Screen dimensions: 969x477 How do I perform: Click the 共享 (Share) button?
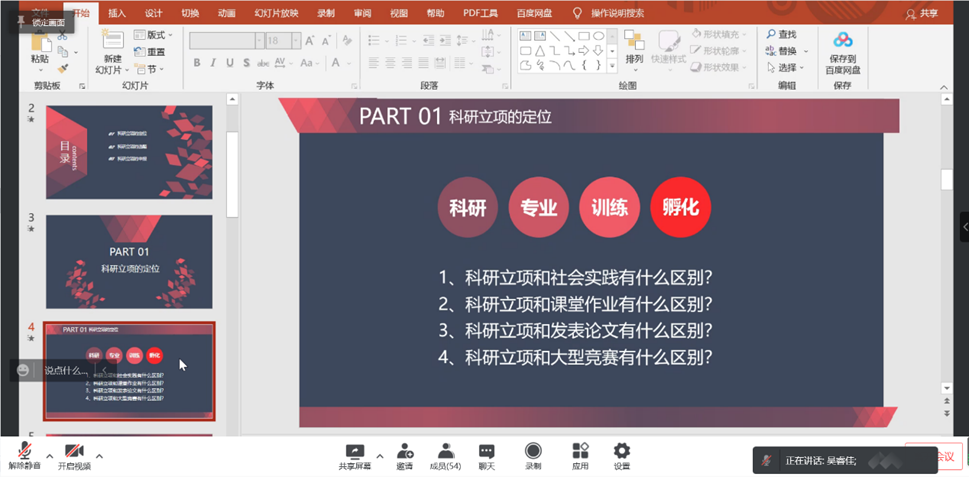pos(921,14)
